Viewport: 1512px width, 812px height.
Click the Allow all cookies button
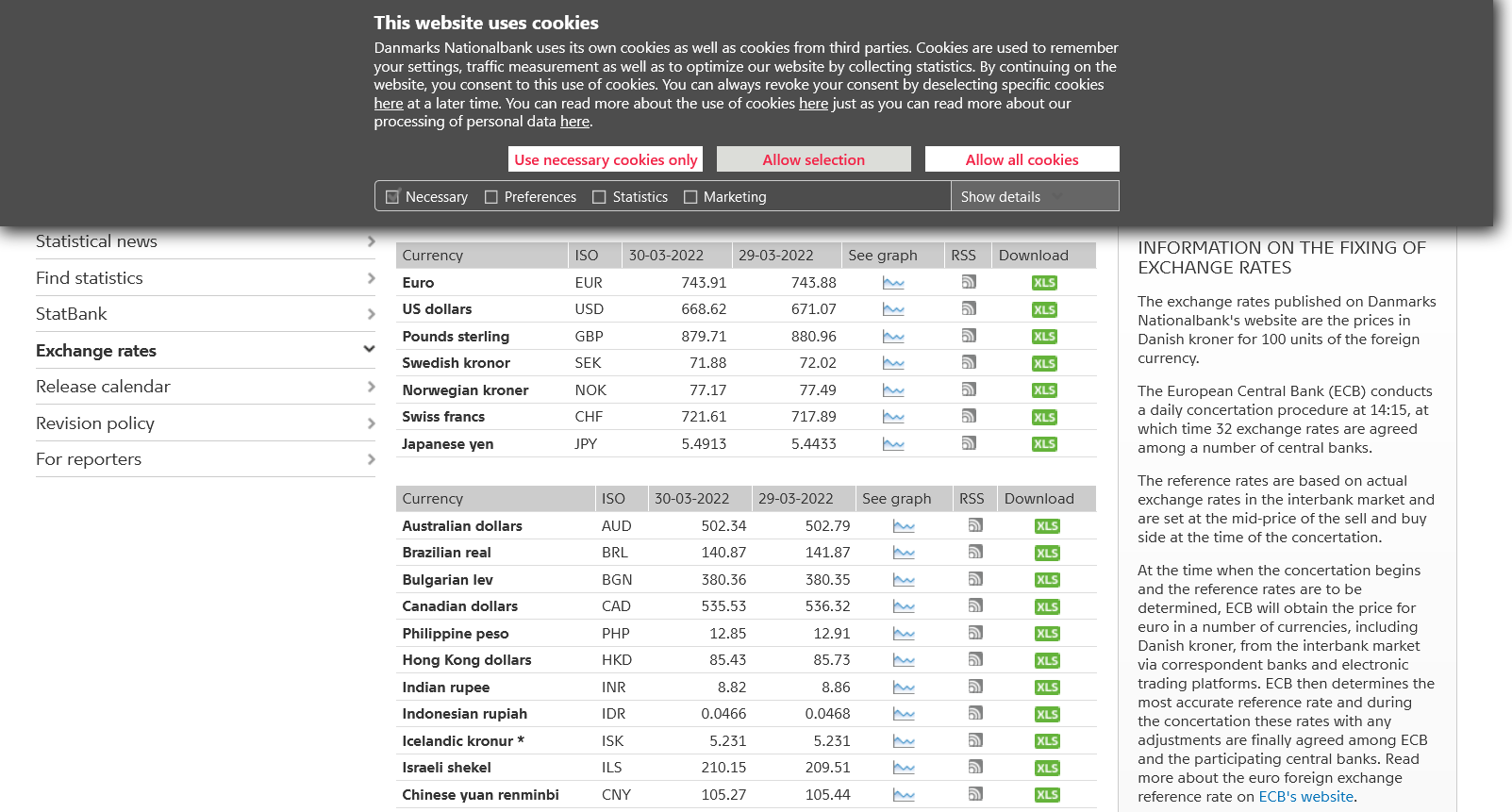tap(1022, 159)
